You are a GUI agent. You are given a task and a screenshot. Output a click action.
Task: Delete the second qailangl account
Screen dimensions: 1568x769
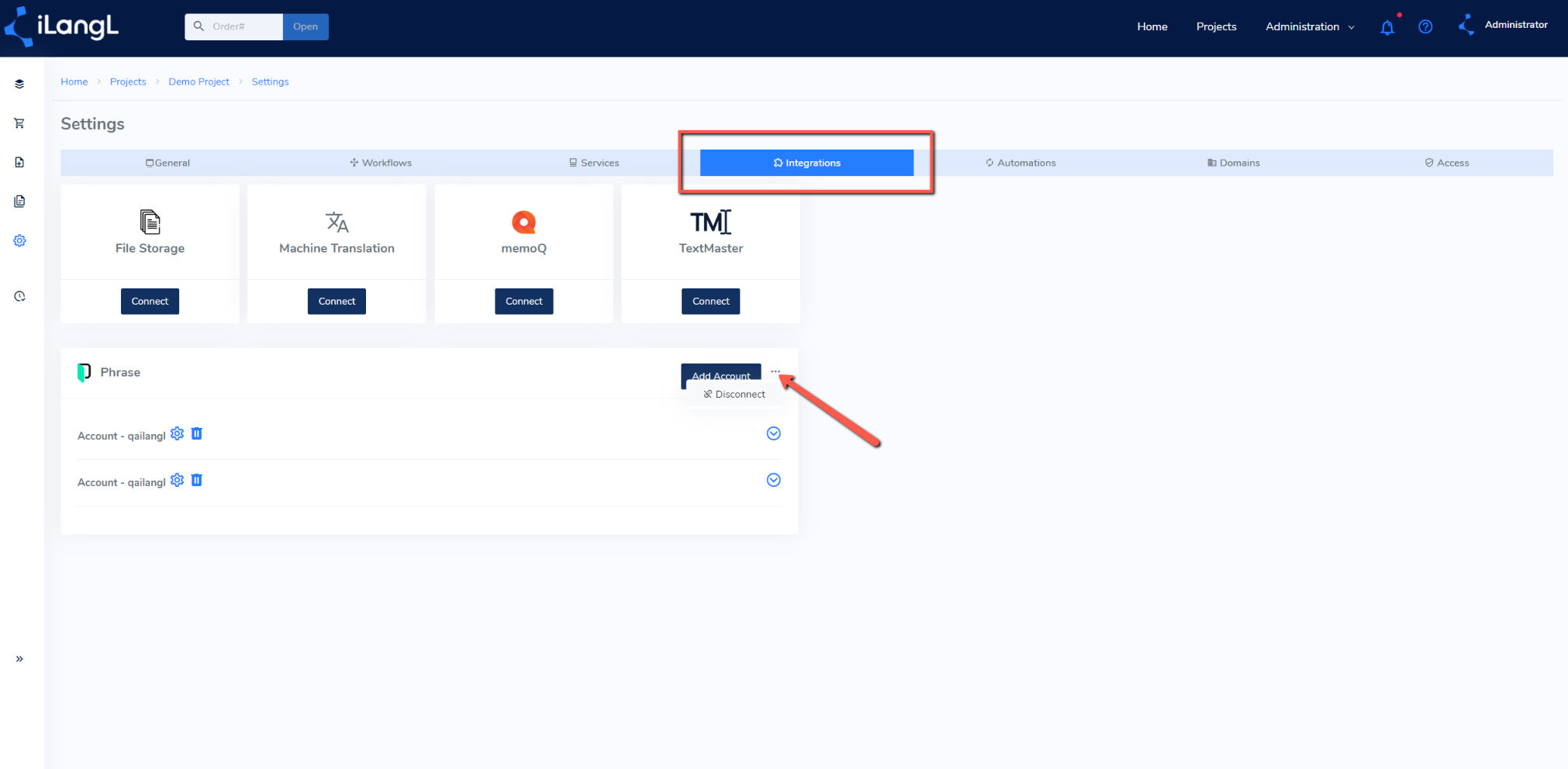(x=197, y=481)
